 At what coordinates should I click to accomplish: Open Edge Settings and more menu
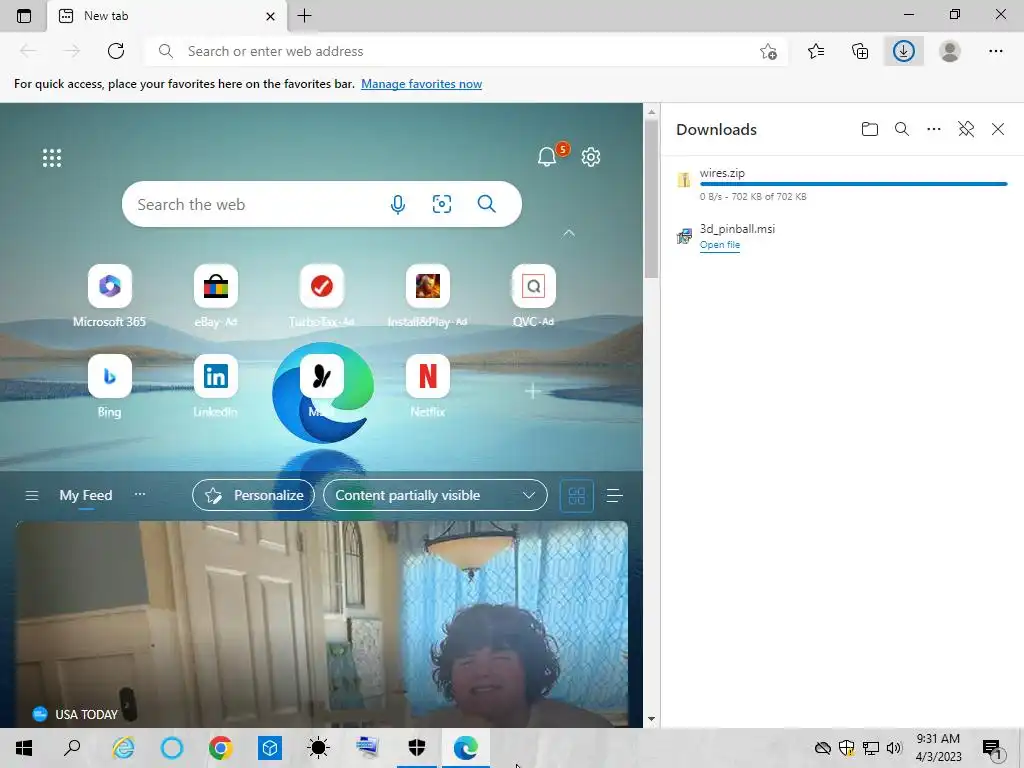(995, 51)
